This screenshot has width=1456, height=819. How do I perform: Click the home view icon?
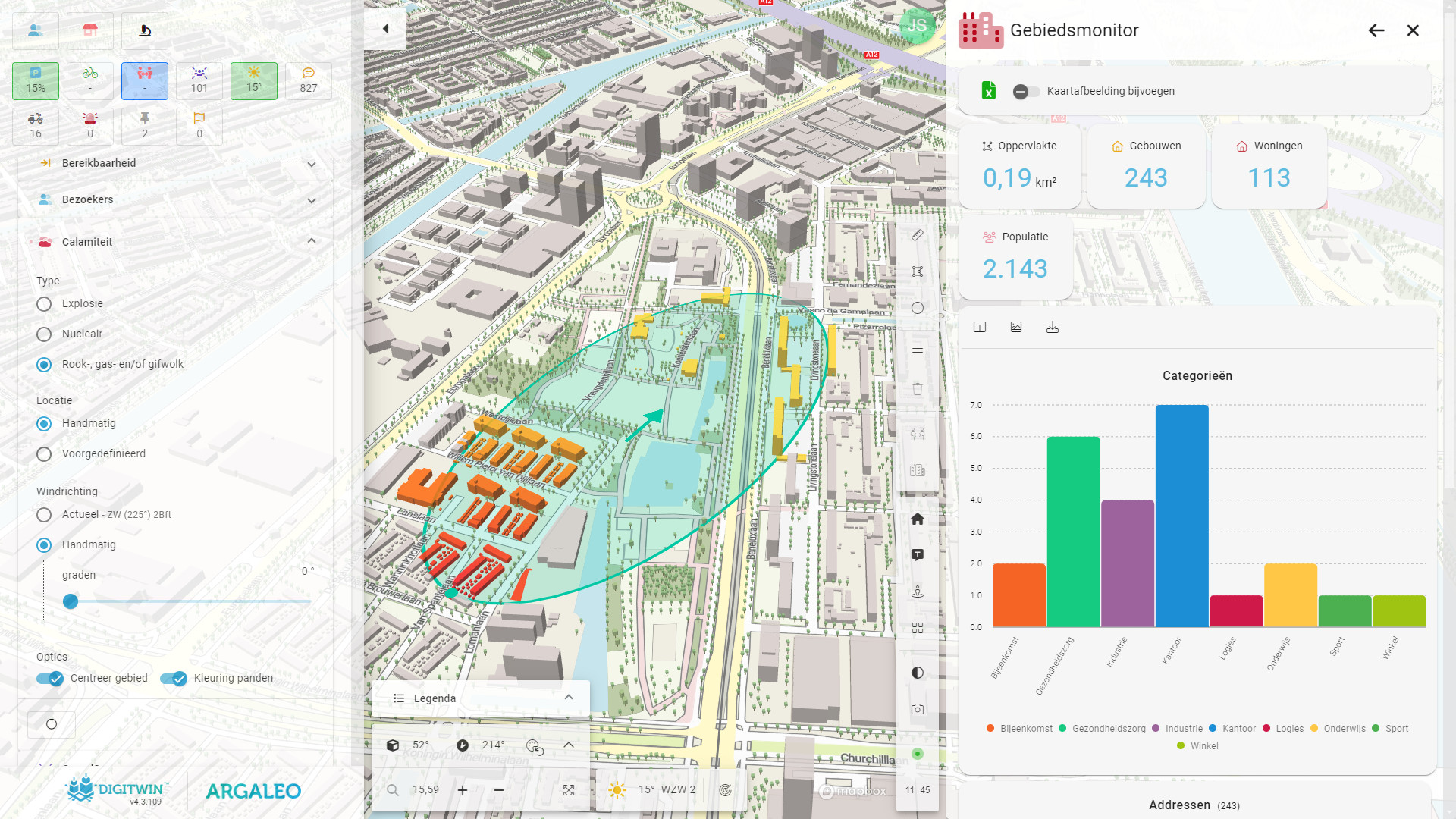(917, 519)
